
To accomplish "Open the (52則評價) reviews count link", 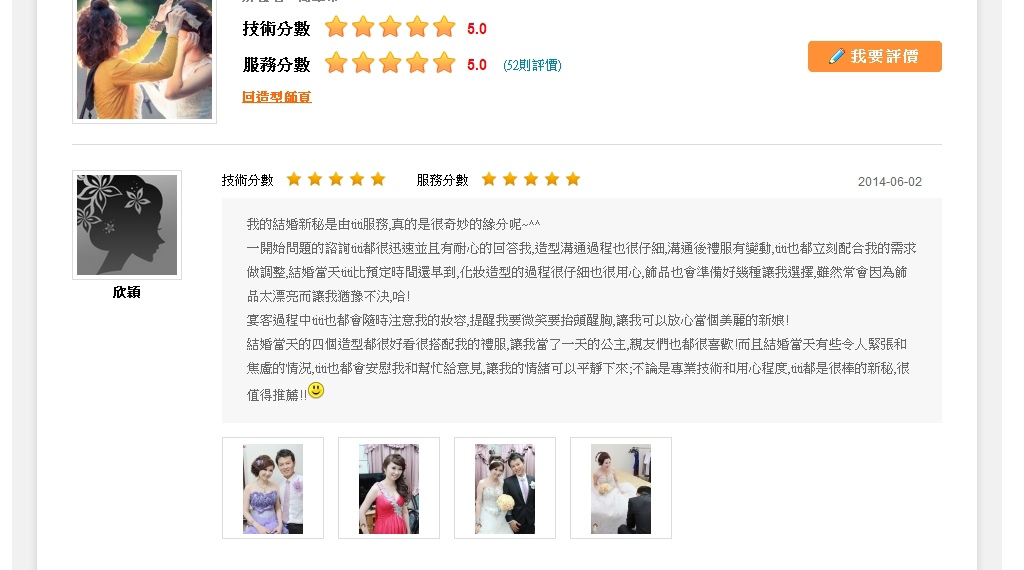I will [x=532, y=65].
